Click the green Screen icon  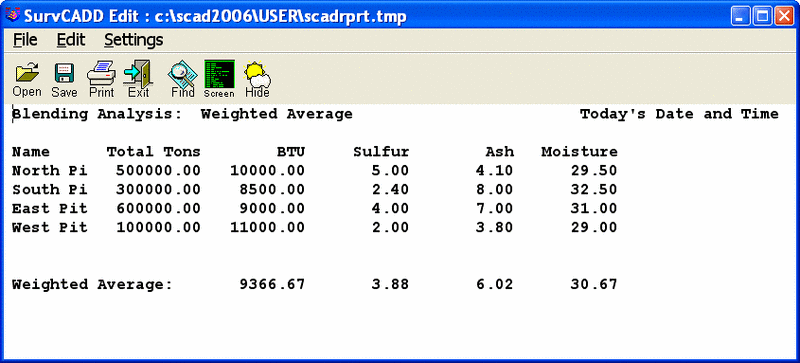click(219, 79)
